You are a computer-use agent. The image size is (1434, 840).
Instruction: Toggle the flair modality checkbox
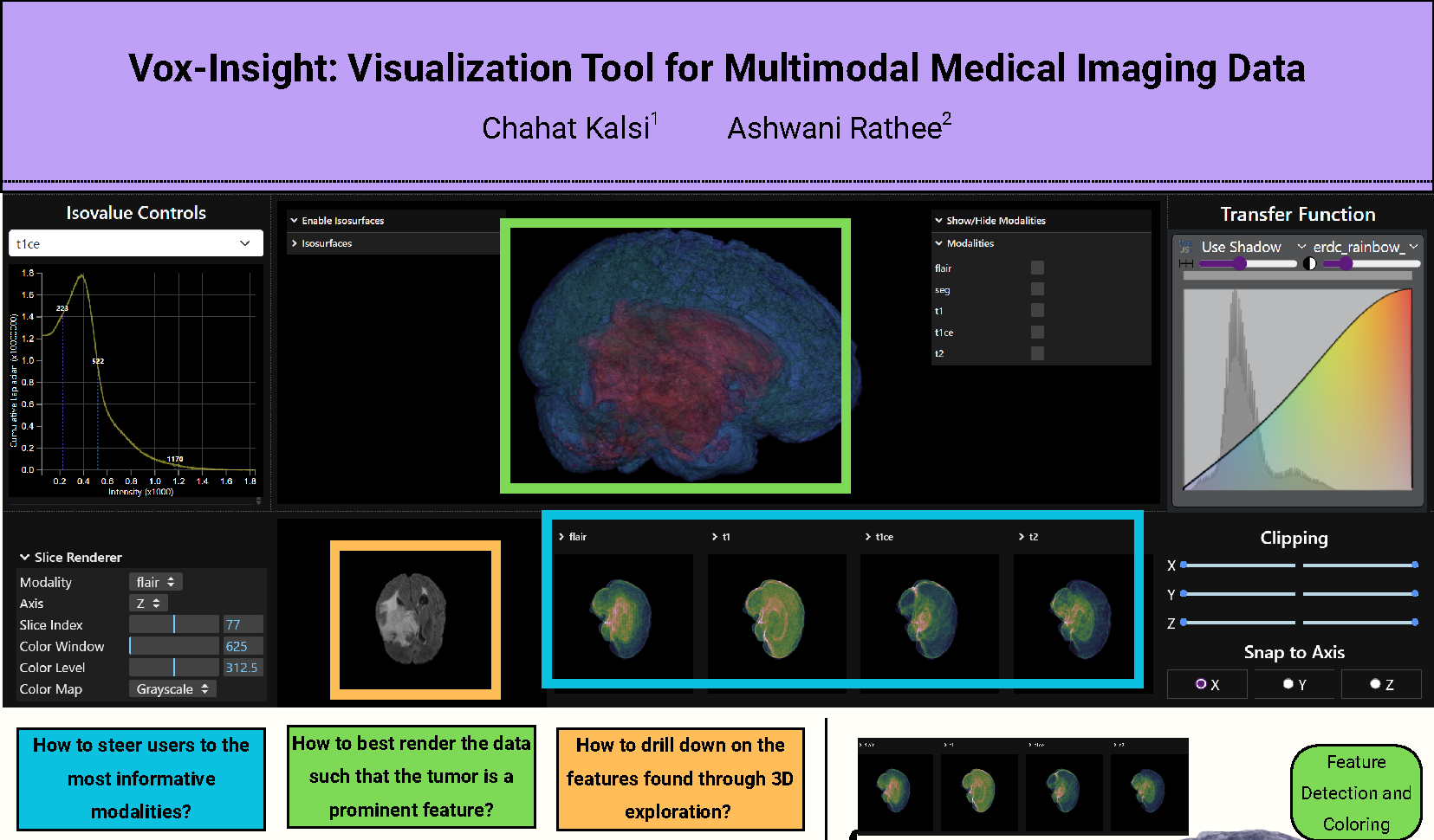tap(1037, 268)
